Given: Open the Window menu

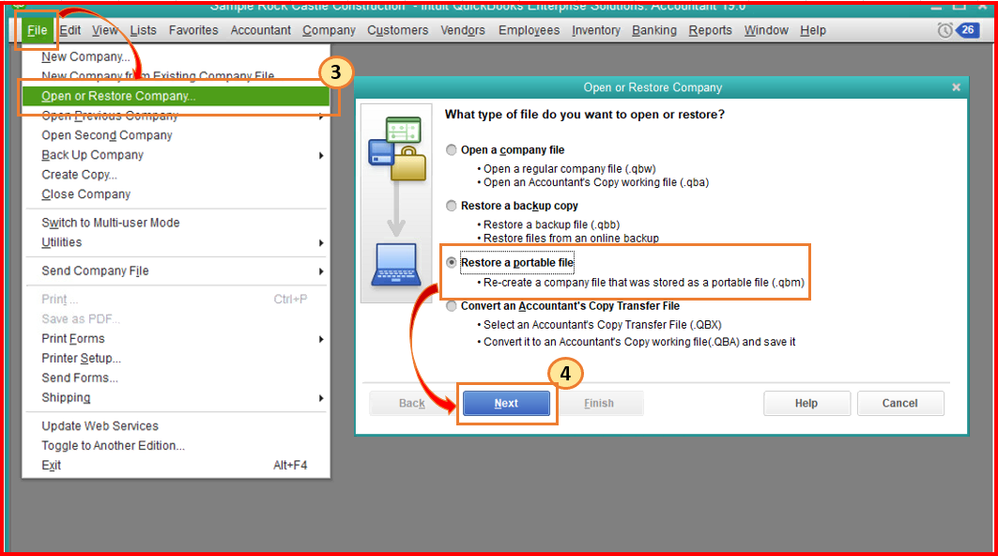Looking at the screenshot, I should [x=766, y=31].
